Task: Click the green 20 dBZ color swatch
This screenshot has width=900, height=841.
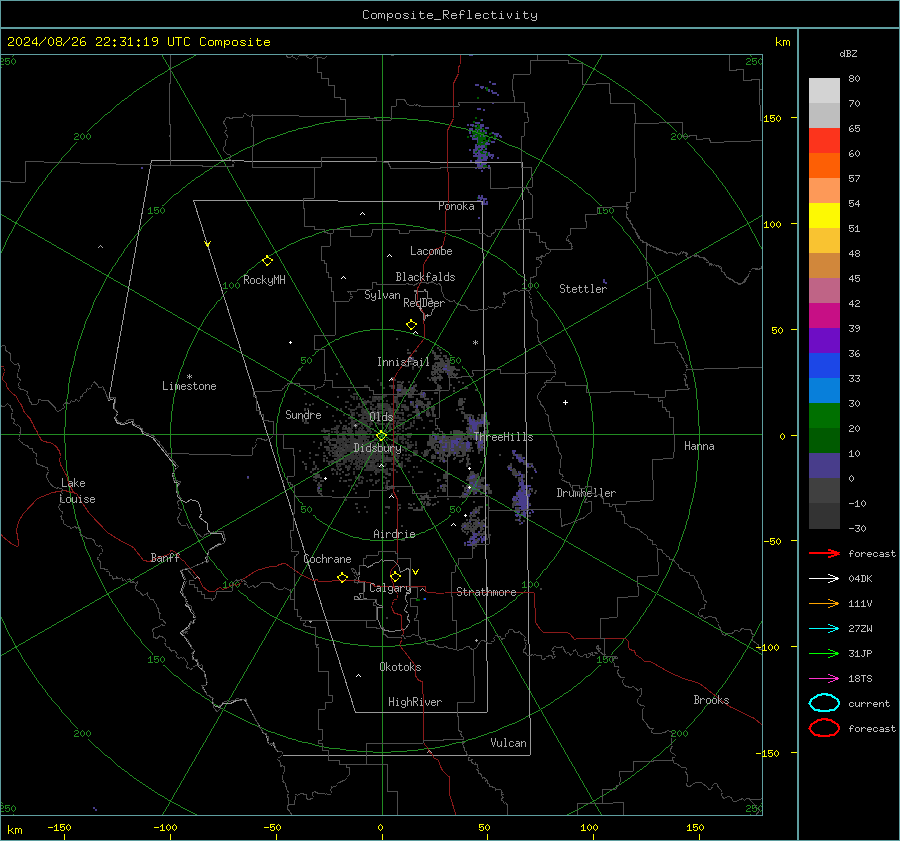Action: (824, 416)
